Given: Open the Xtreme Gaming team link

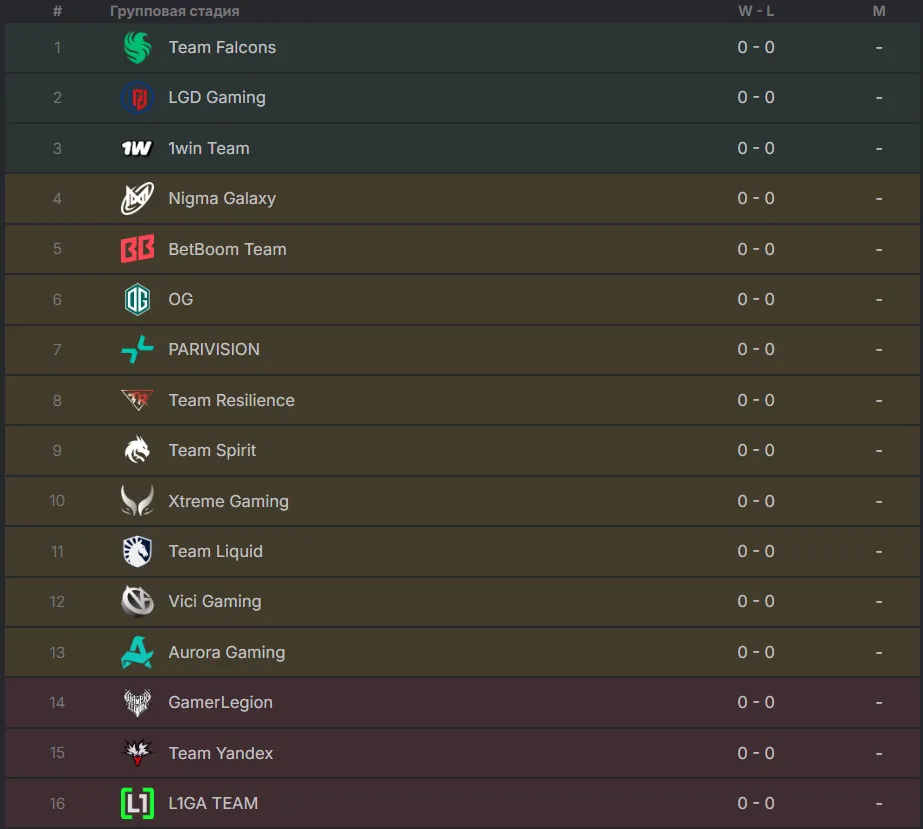Looking at the screenshot, I should coord(228,501).
